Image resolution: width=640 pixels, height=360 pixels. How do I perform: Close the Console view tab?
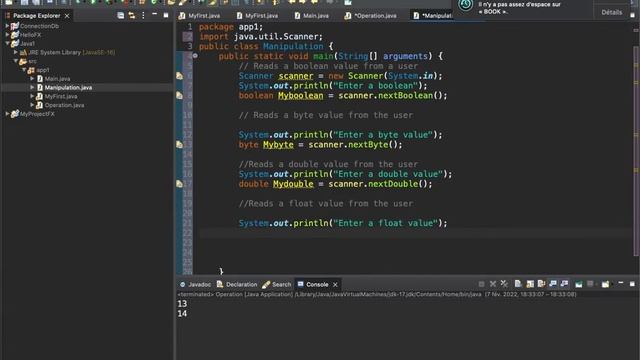click(x=335, y=284)
